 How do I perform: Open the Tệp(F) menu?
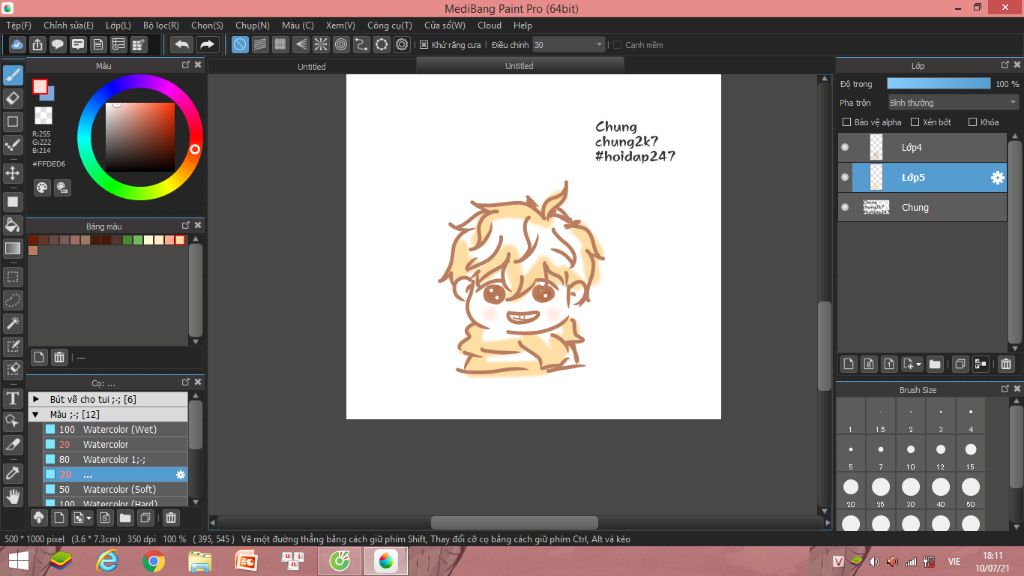click(18, 25)
